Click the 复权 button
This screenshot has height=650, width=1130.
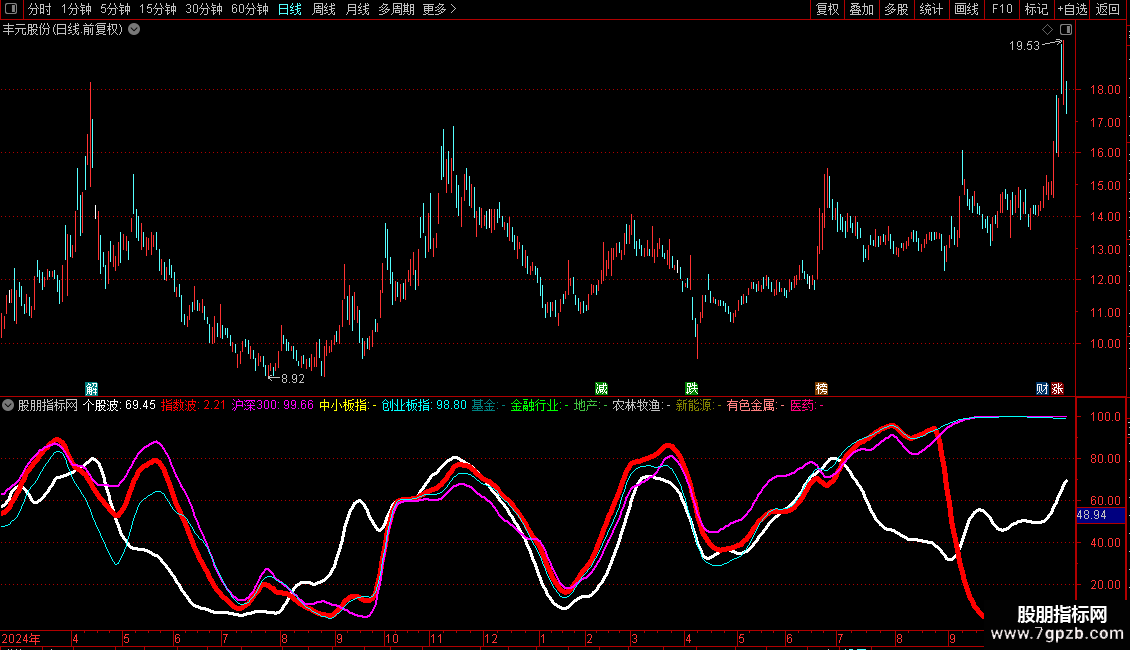pyautogui.click(x=827, y=9)
